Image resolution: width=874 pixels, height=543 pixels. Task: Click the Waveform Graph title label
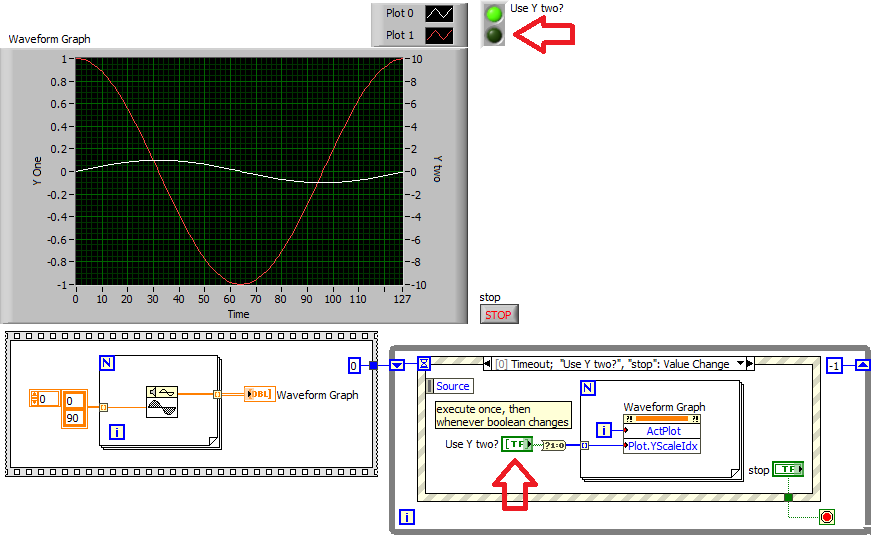[x=49, y=39]
